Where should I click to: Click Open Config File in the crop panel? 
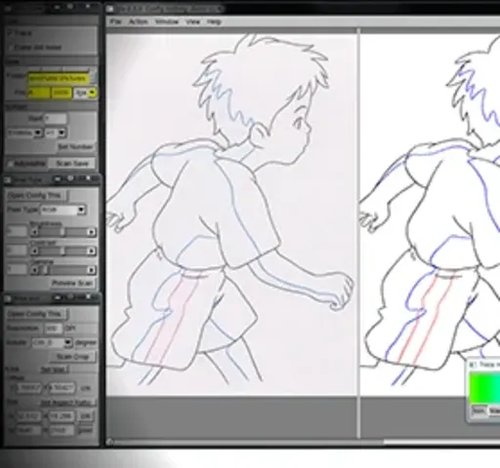click(37, 314)
